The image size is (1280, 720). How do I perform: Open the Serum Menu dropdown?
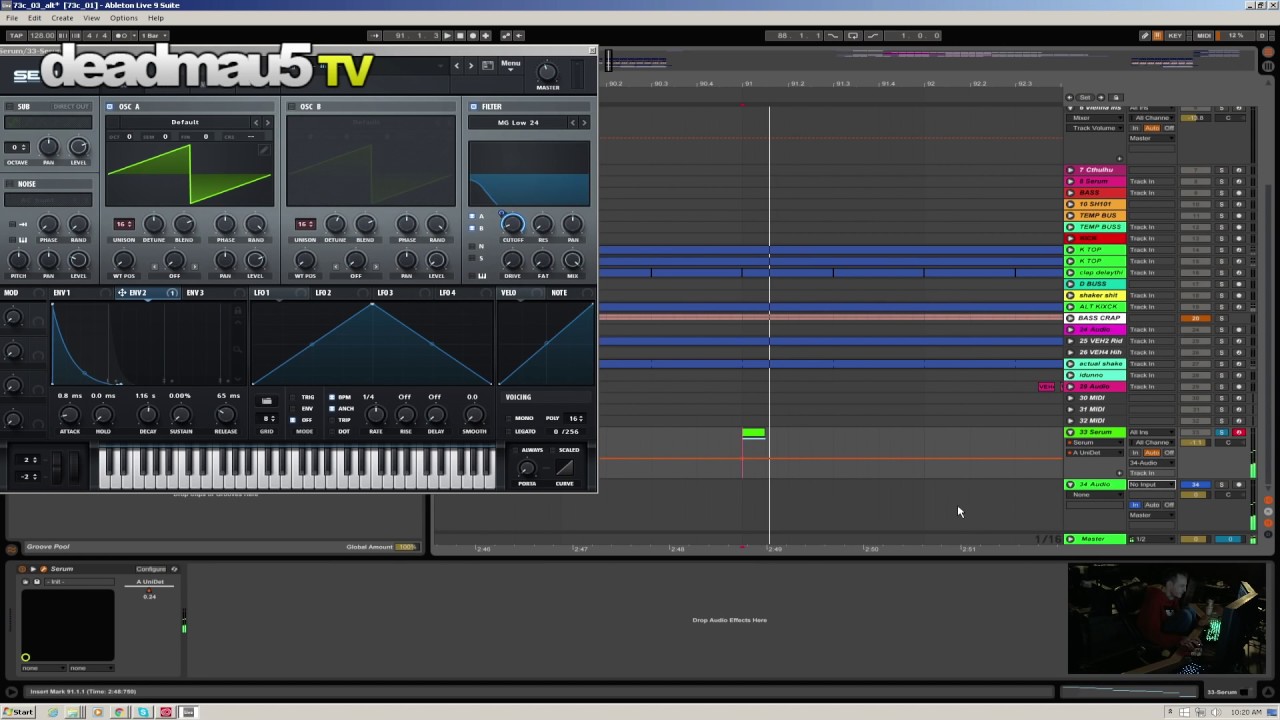tap(510, 66)
